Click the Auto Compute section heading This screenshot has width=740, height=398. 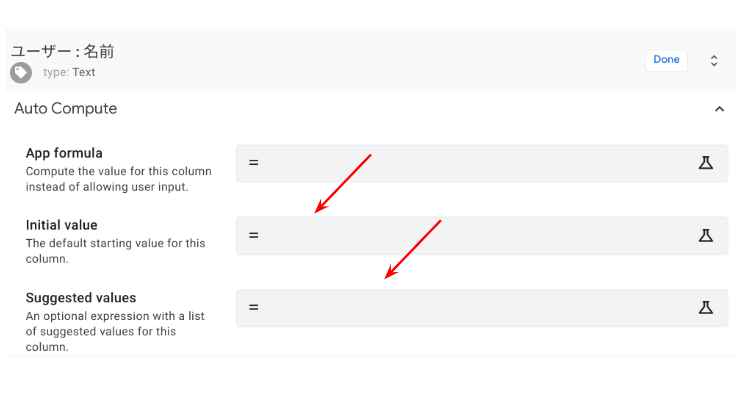pos(66,109)
